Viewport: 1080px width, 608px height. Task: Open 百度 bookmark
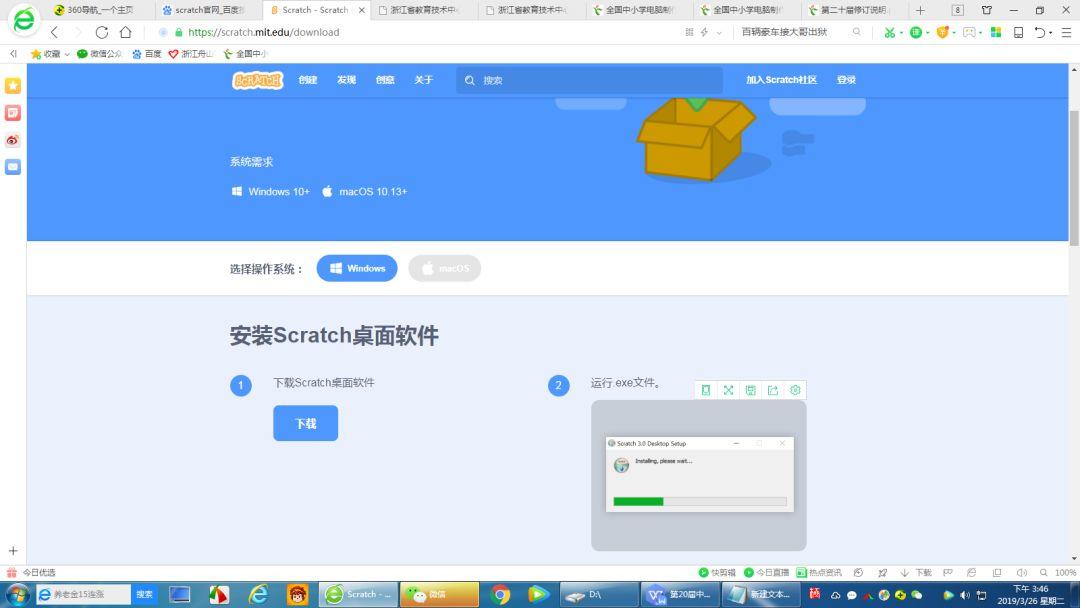tap(147, 54)
